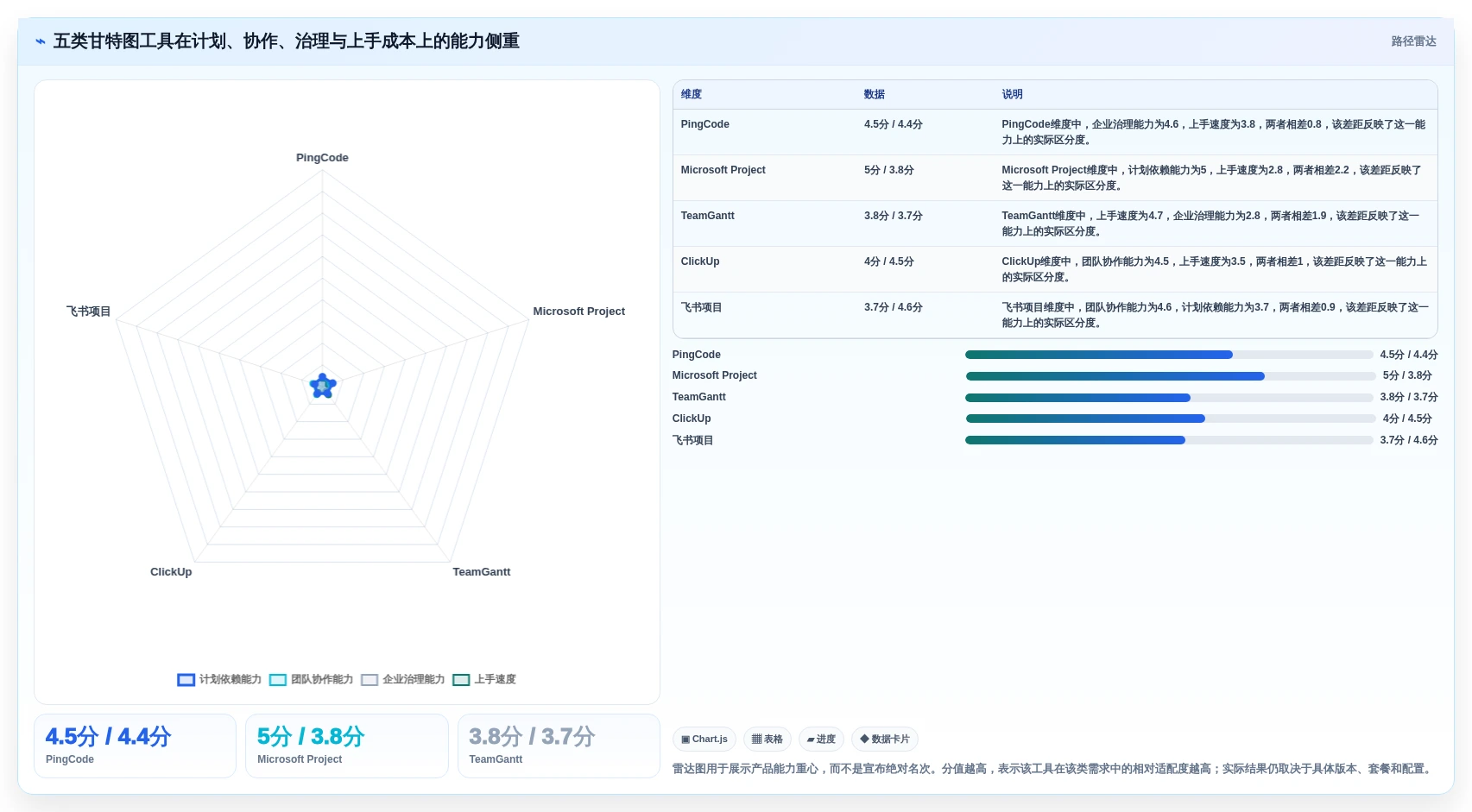Open the TeamGantt score card
This screenshot has width=1472, height=812.
[559, 746]
